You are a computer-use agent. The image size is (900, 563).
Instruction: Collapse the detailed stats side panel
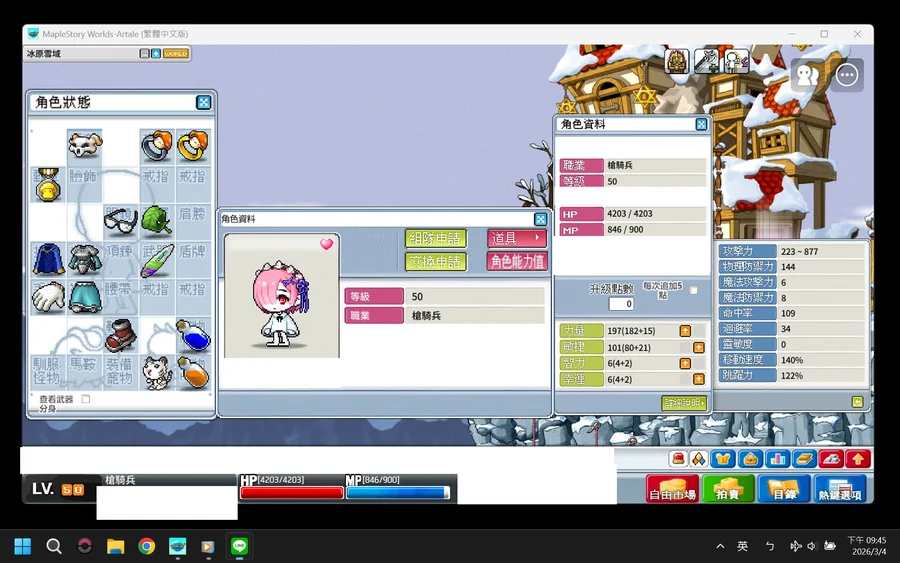(857, 402)
